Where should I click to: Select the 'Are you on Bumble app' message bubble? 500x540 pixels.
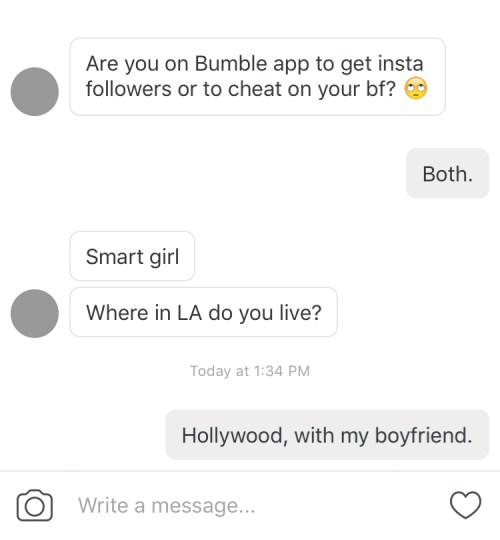click(258, 76)
